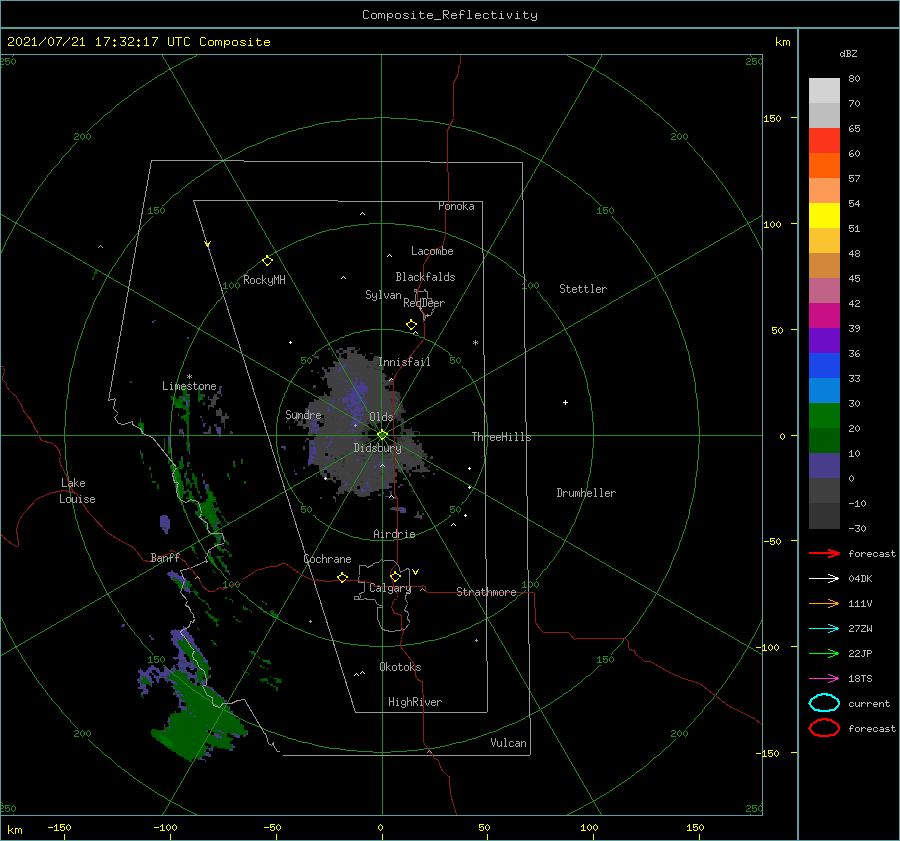Select the yellow 51-54 dBZ color swatch

824,215
